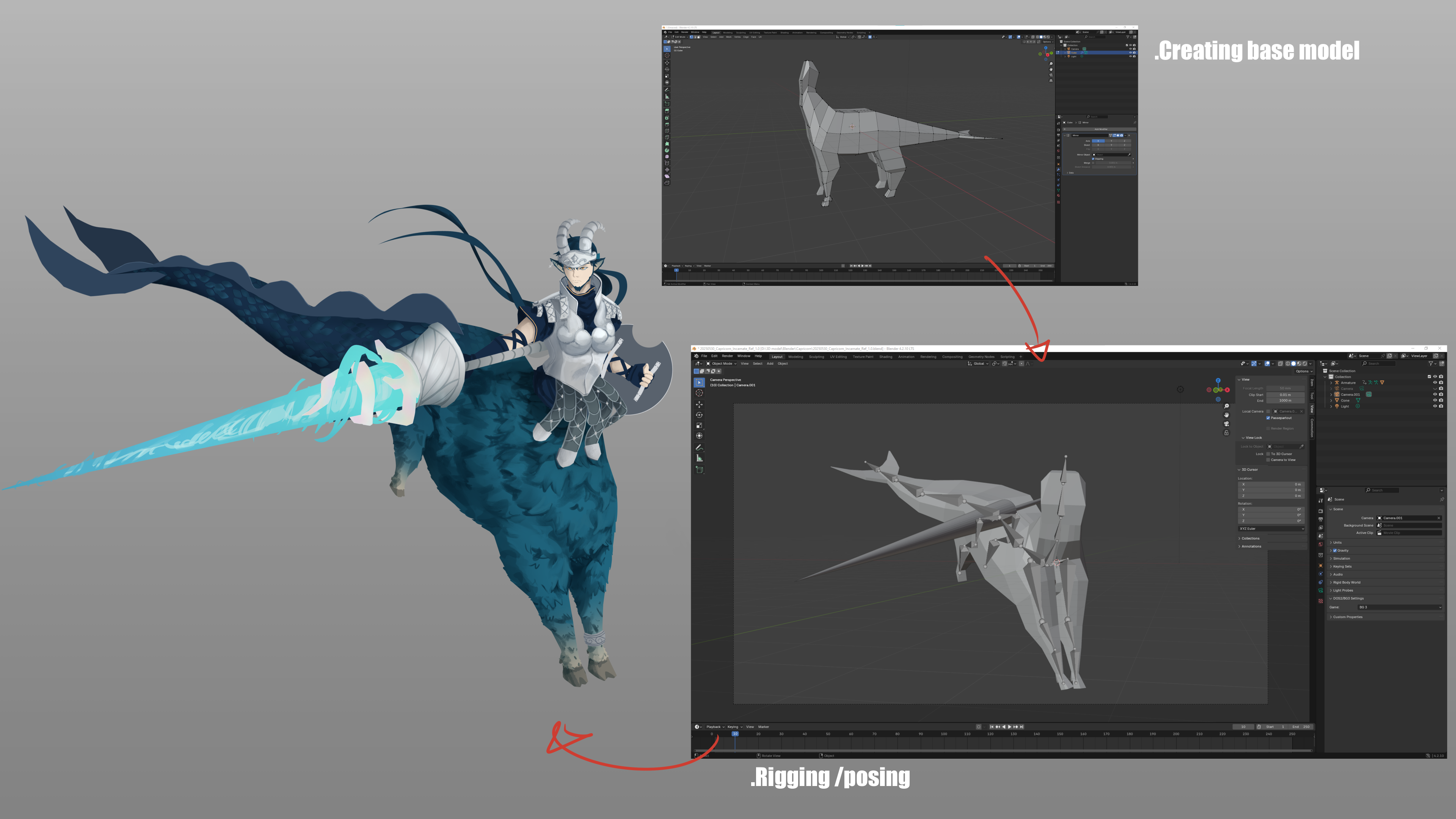Uncheck the Passepartout checkbox
Viewport: 1456px width, 819px height.
pos(1268,418)
